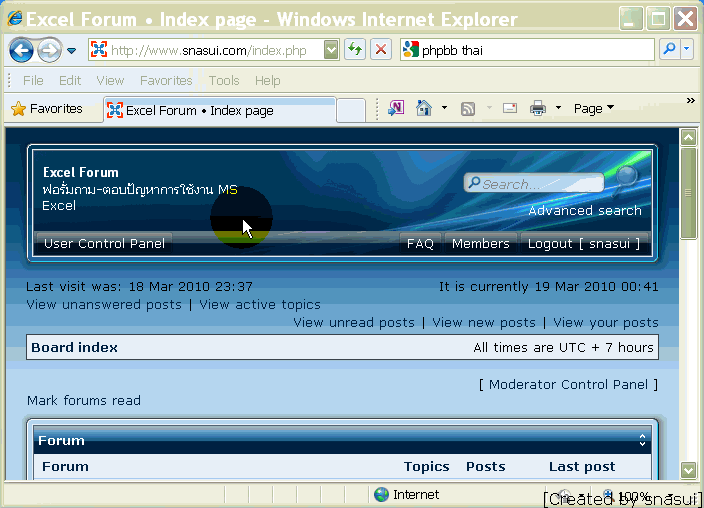Click the forum search magnifier button
Screen dimensions: 704x508
tap(626, 178)
